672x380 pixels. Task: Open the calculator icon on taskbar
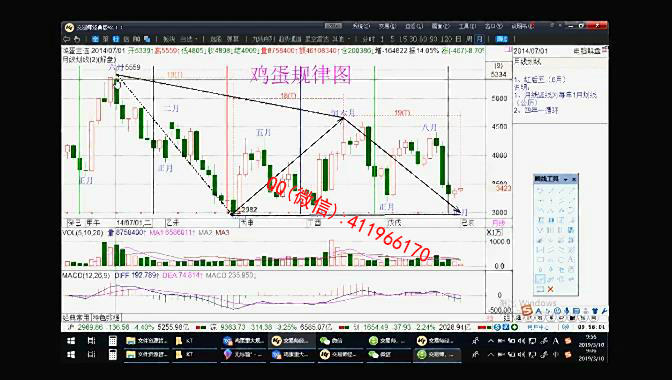pos(113,341)
